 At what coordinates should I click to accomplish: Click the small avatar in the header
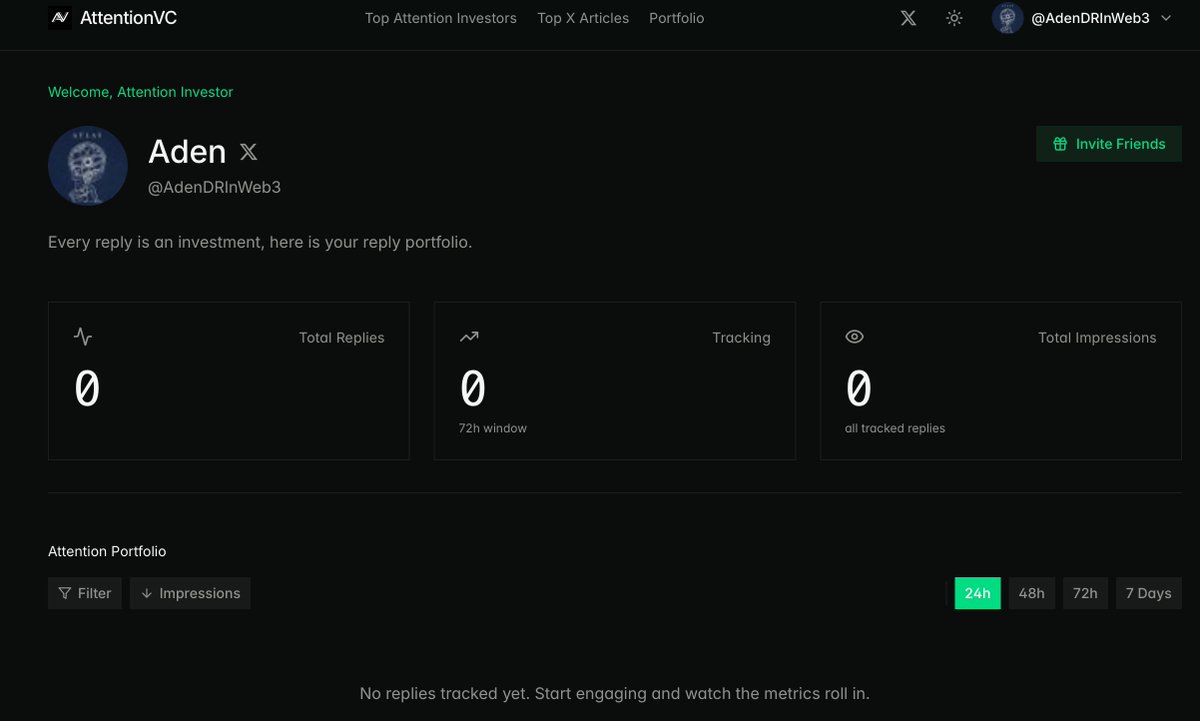coord(1007,18)
